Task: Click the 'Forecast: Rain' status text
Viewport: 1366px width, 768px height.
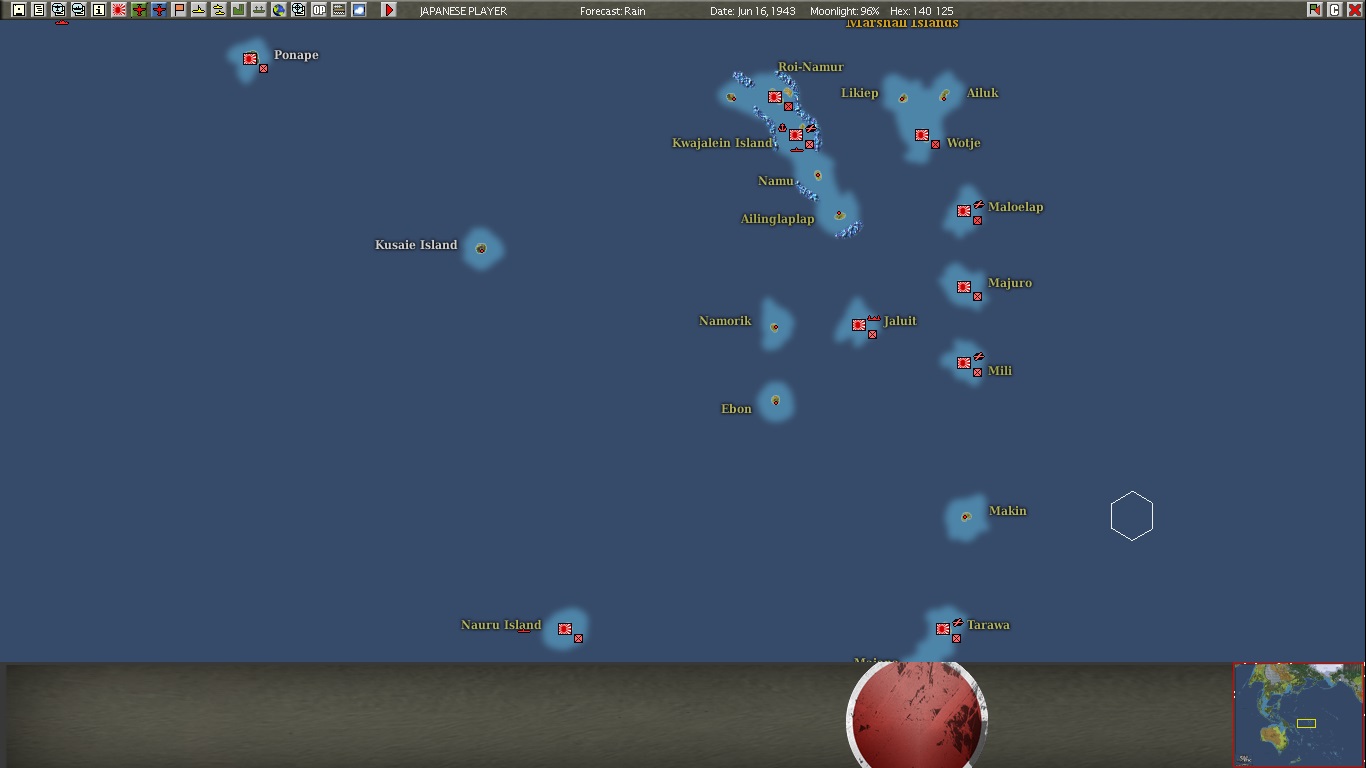Action: tap(613, 11)
